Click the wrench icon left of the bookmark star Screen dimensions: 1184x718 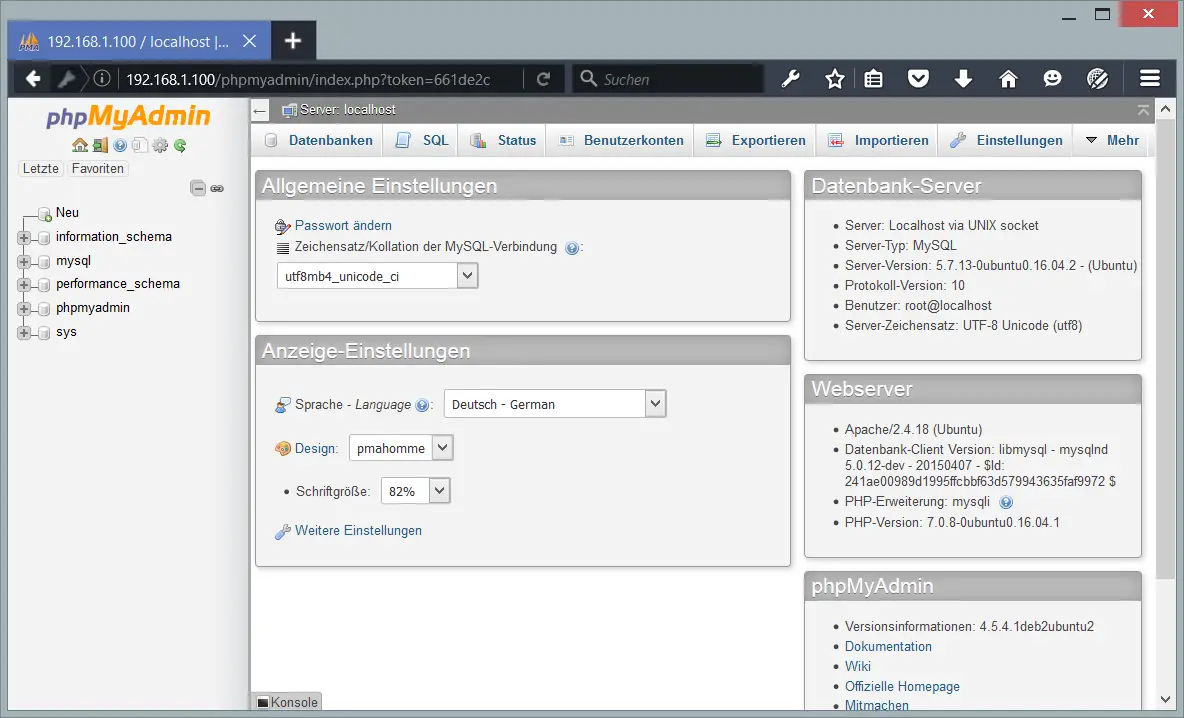(790, 79)
